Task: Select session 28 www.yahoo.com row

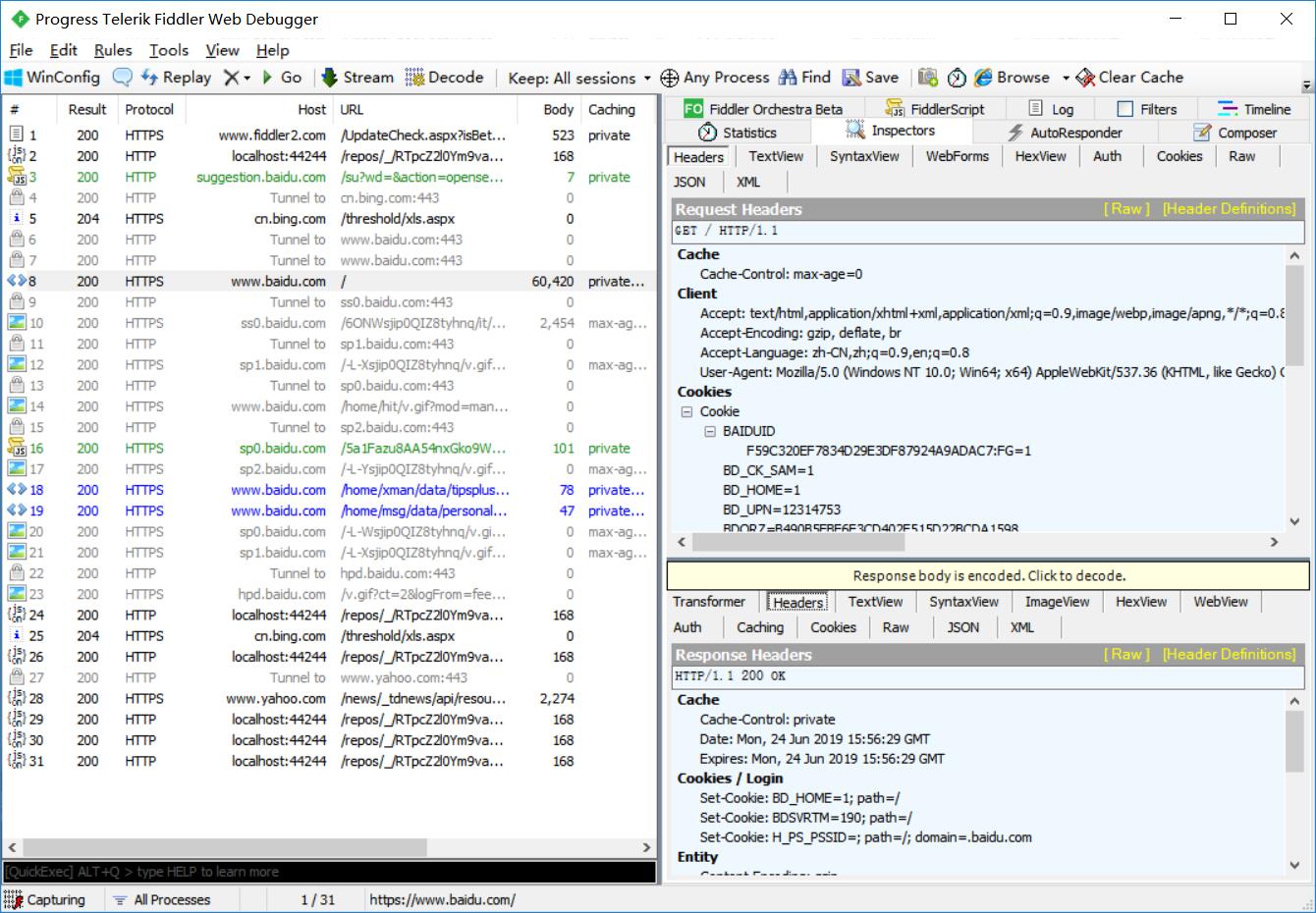Action: (x=328, y=699)
